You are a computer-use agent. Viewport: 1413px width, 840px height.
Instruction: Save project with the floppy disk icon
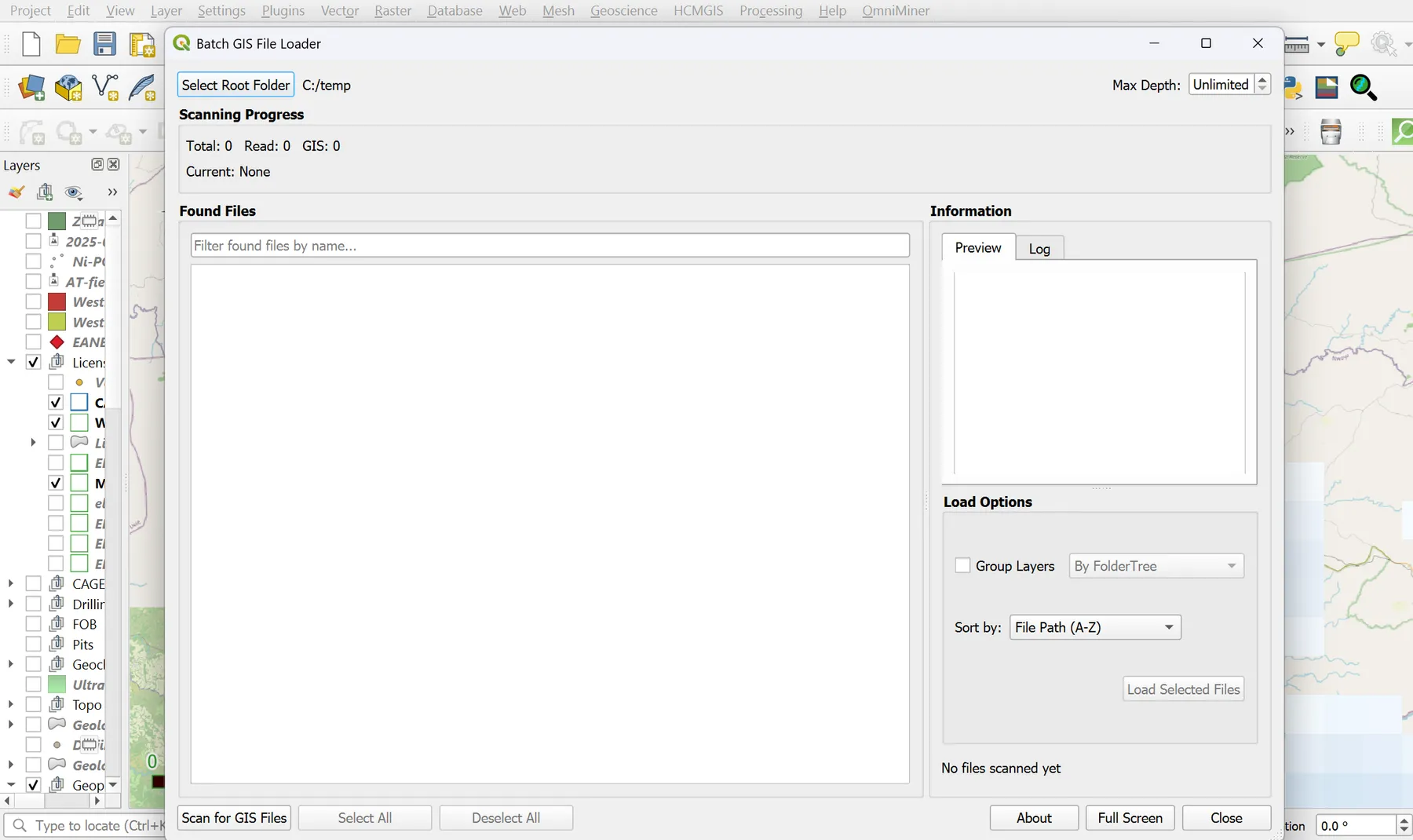click(104, 44)
